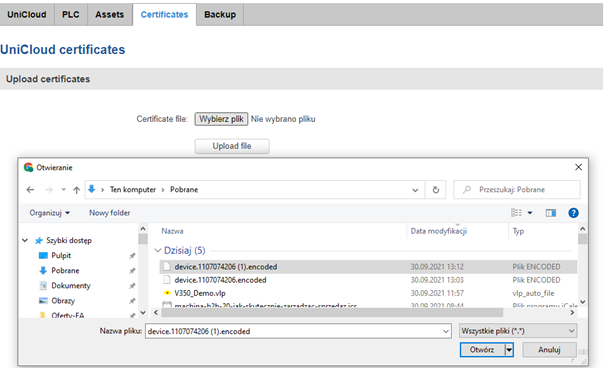Switch to the UniCloud tab
The height and width of the screenshot is (368, 605).
(x=27, y=15)
